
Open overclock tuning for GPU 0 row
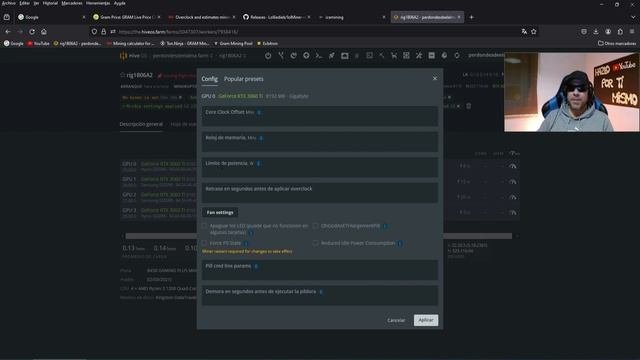tap(513, 166)
